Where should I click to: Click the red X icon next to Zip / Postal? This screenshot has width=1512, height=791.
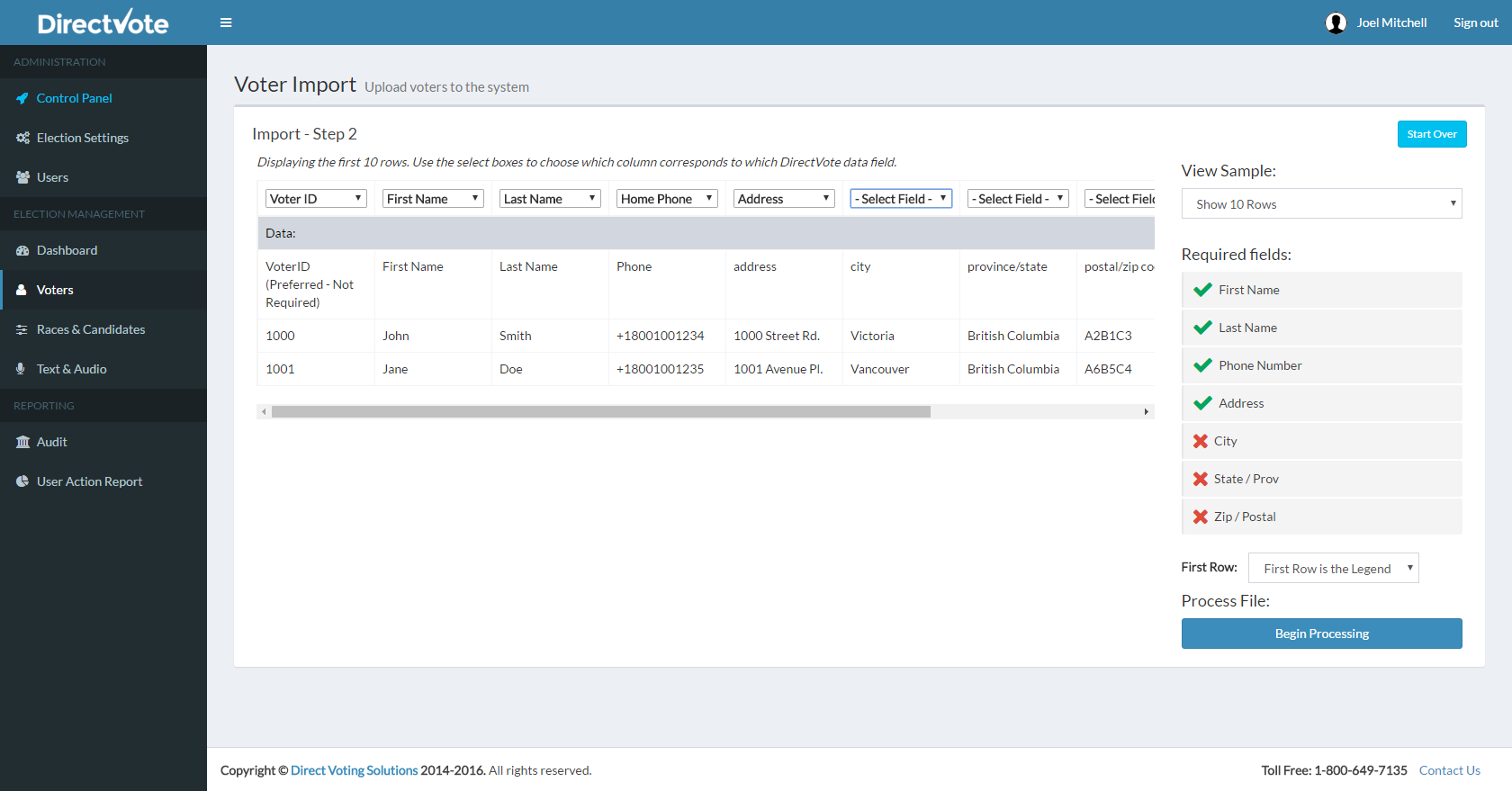[1201, 517]
